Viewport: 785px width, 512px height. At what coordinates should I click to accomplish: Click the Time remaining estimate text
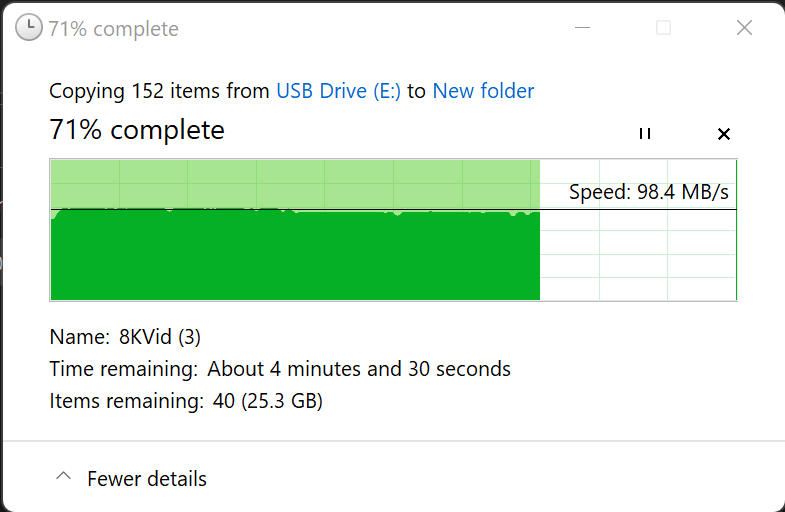[x=359, y=369]
